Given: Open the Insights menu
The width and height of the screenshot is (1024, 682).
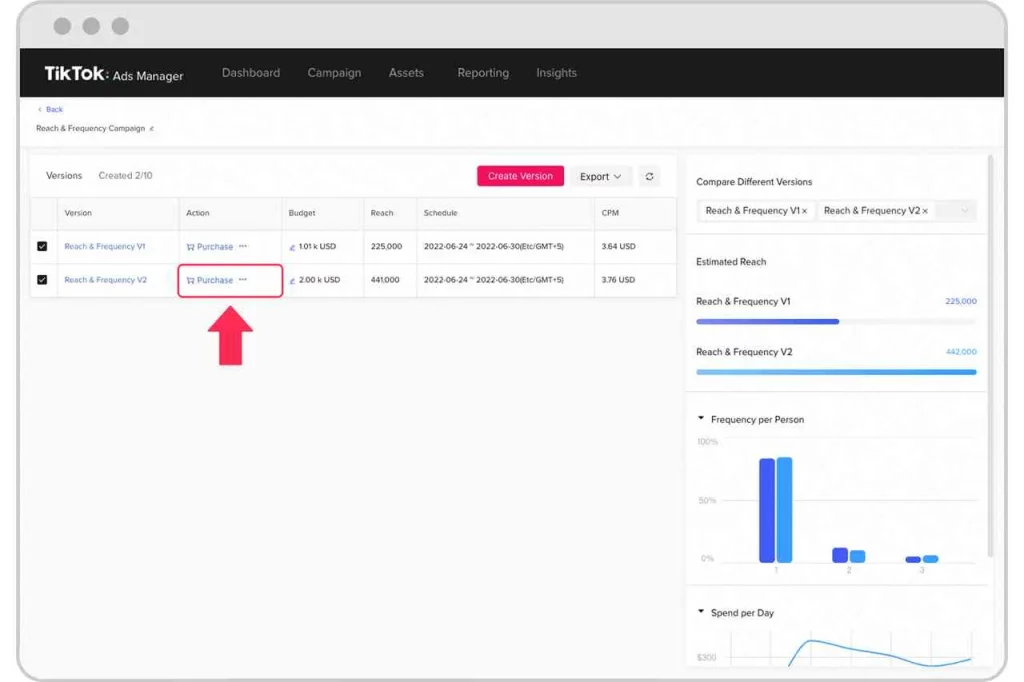Looking at the screenshot, I should click(x=556, y=73).
